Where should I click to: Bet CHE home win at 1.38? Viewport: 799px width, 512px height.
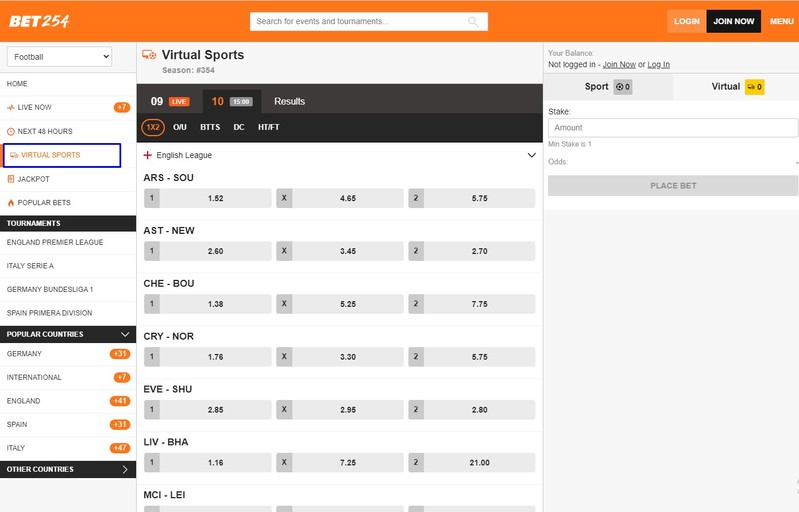[x=207, y=304]
